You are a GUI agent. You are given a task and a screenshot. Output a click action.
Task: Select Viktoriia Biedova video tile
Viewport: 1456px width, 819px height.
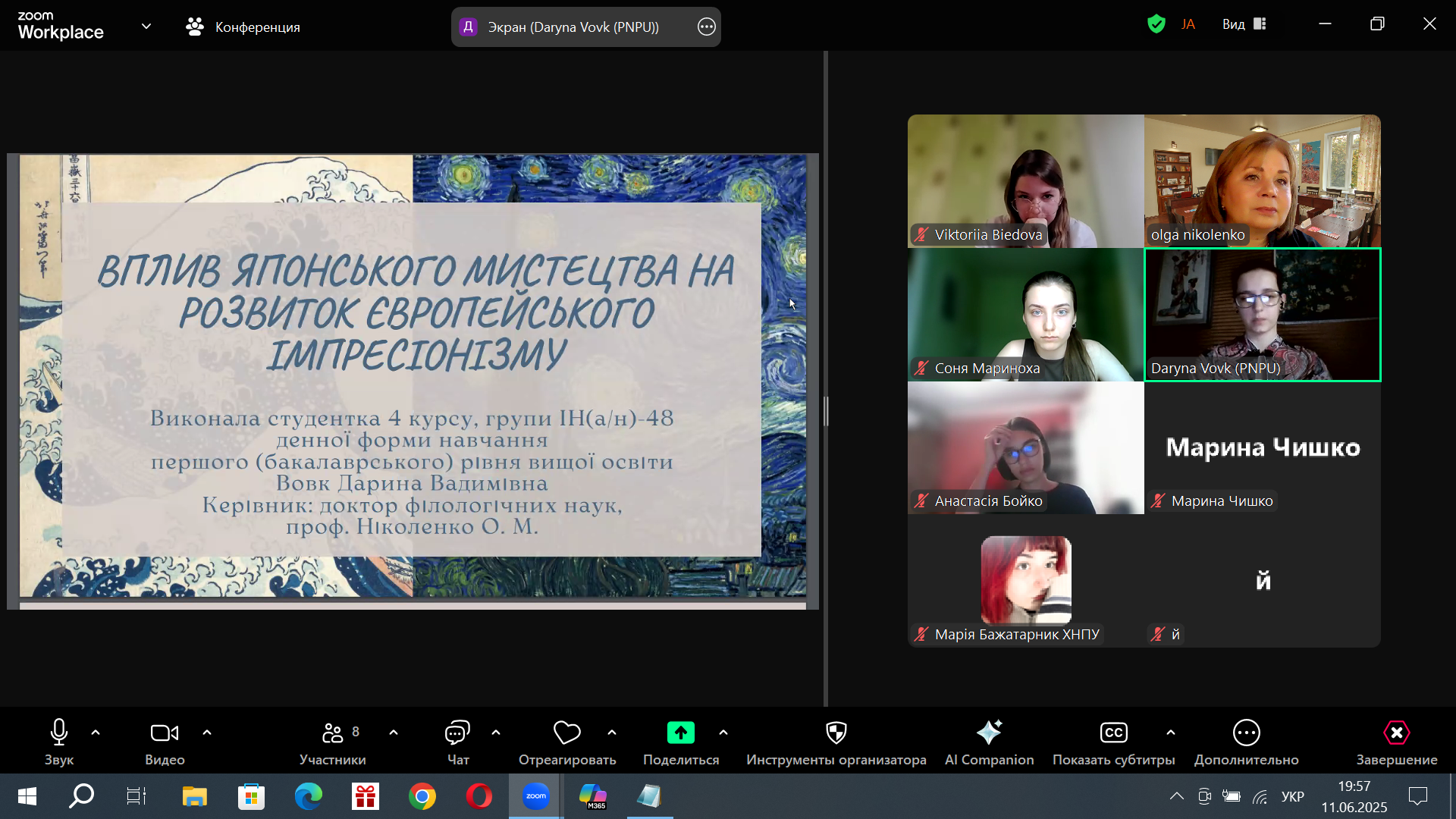[x=1025, y=181]
